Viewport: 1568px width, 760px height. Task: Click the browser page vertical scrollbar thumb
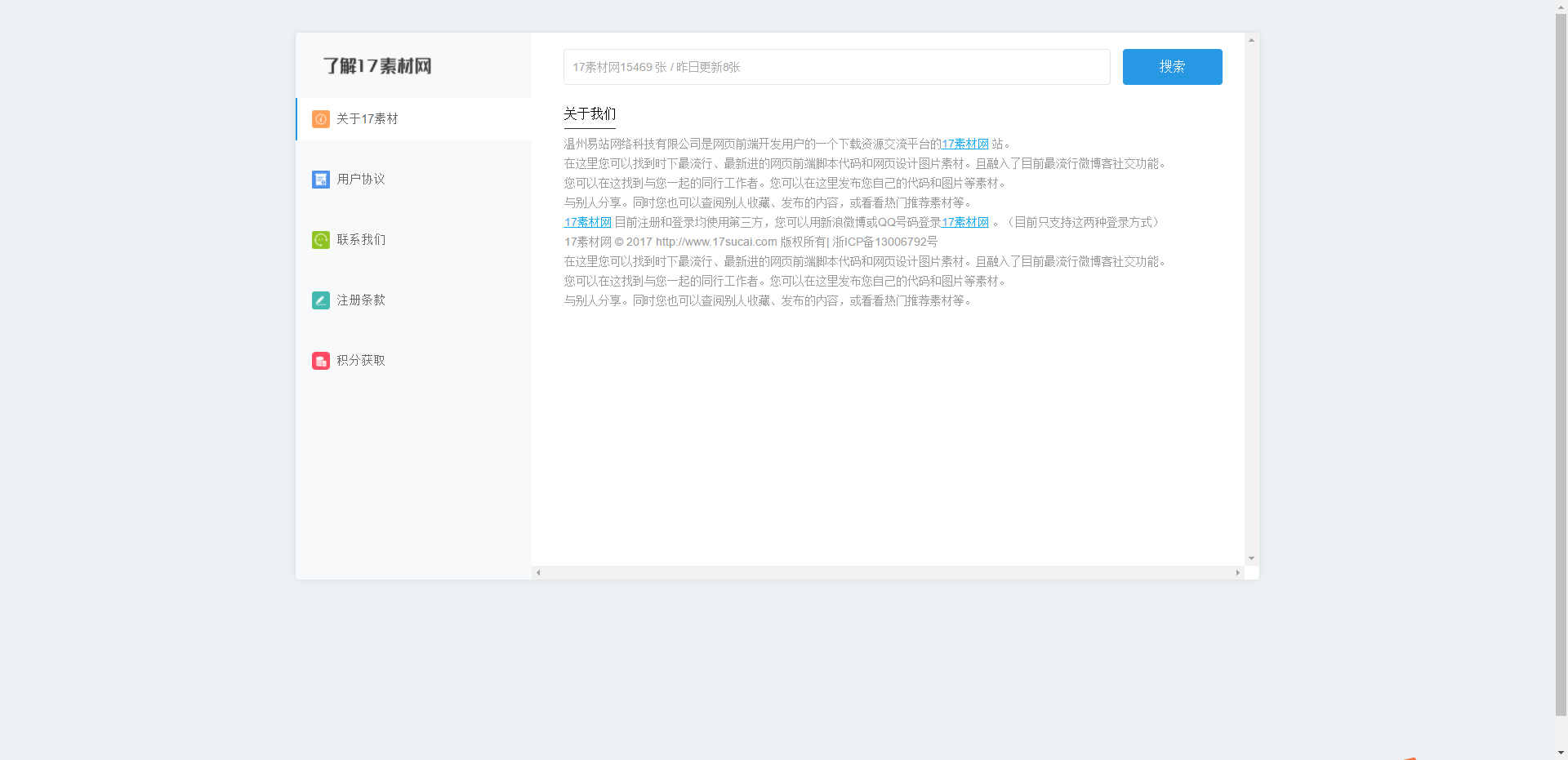[1561, 365]
